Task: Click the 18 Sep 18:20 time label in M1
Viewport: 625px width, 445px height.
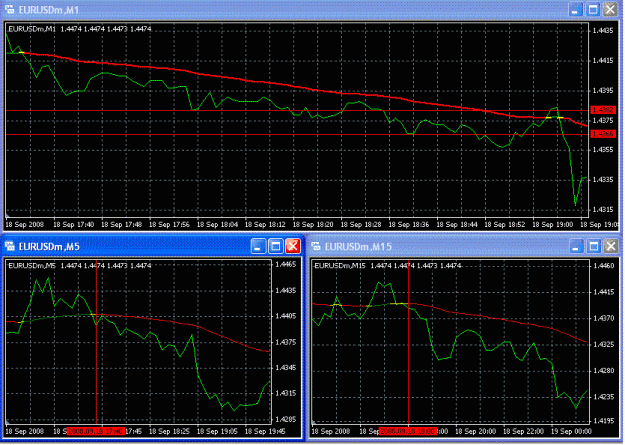Action: (x=313, y=224)
